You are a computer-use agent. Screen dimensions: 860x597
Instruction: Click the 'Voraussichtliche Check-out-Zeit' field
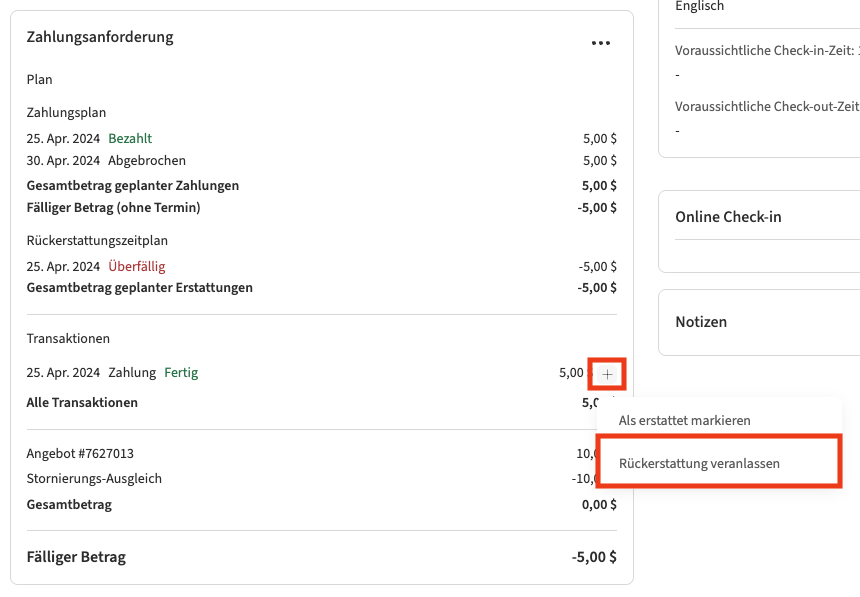coord(766,106)
